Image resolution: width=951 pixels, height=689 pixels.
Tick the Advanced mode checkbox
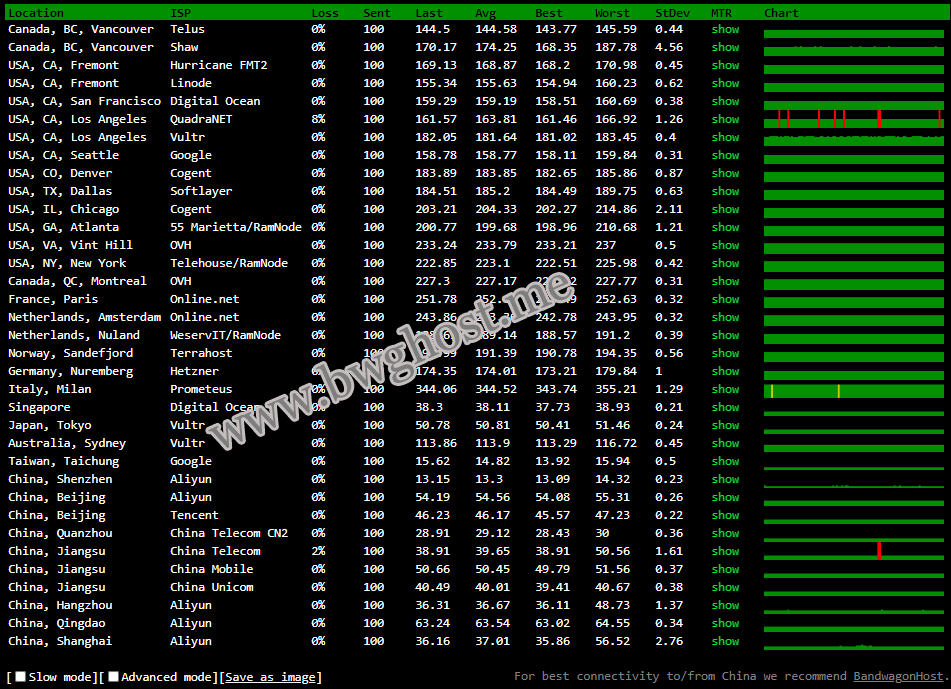coord(113,676)
